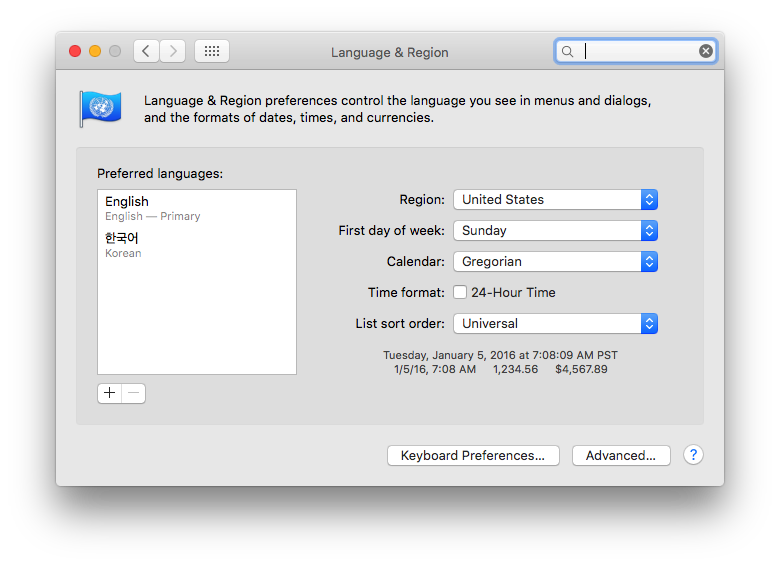
Task: Click the yellow minimize window button
Action: point(95,51)
